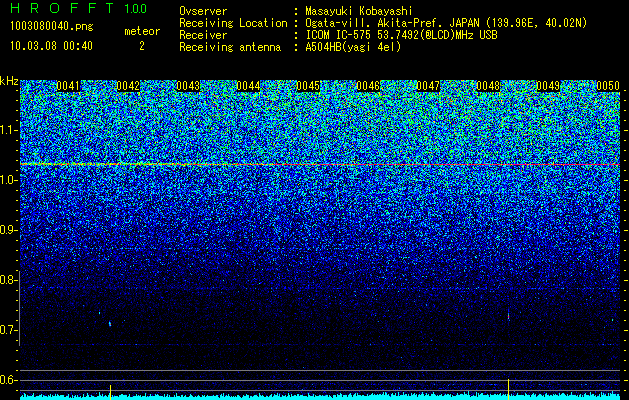Select the file name 1003080040.png
629x400 pixels.
(51, 27)
